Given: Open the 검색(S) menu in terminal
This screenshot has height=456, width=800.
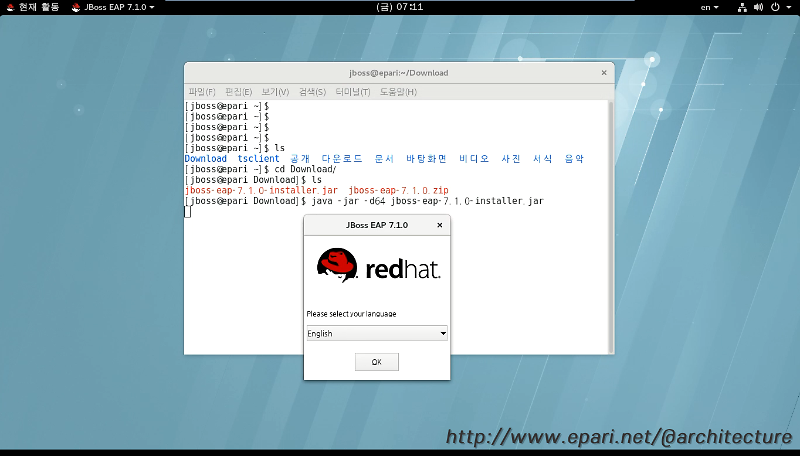Looking at the screenshot, I should [312, 92].
